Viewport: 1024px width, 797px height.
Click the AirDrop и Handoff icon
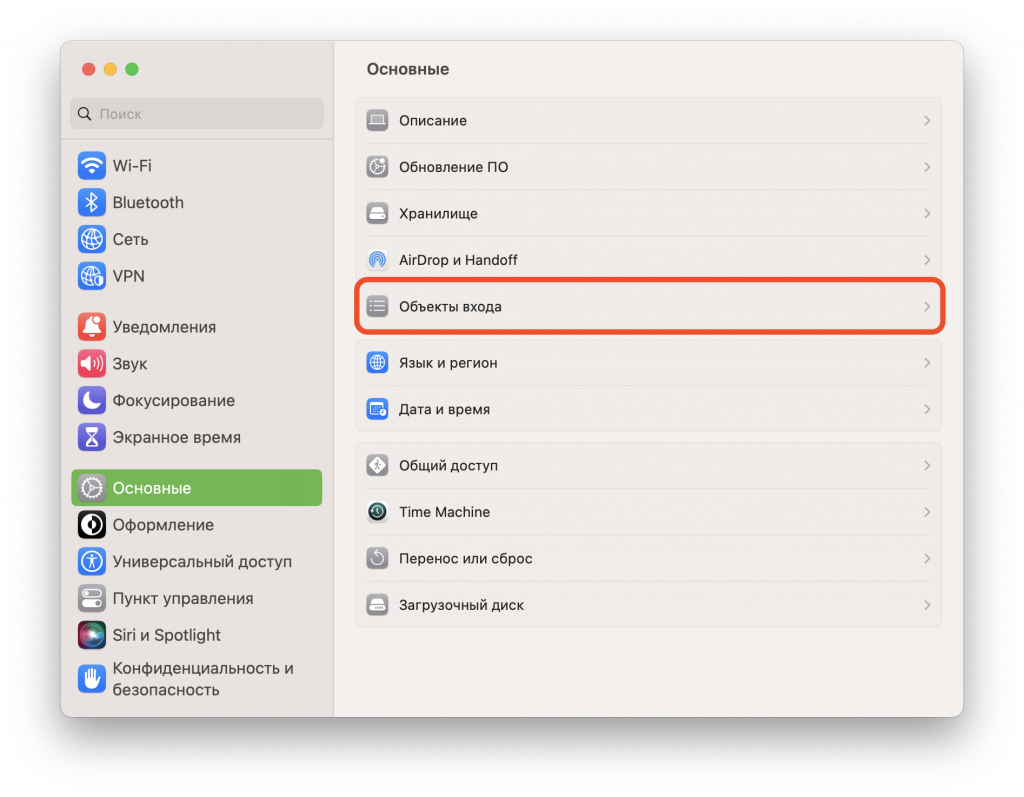[x=377, y=260]
